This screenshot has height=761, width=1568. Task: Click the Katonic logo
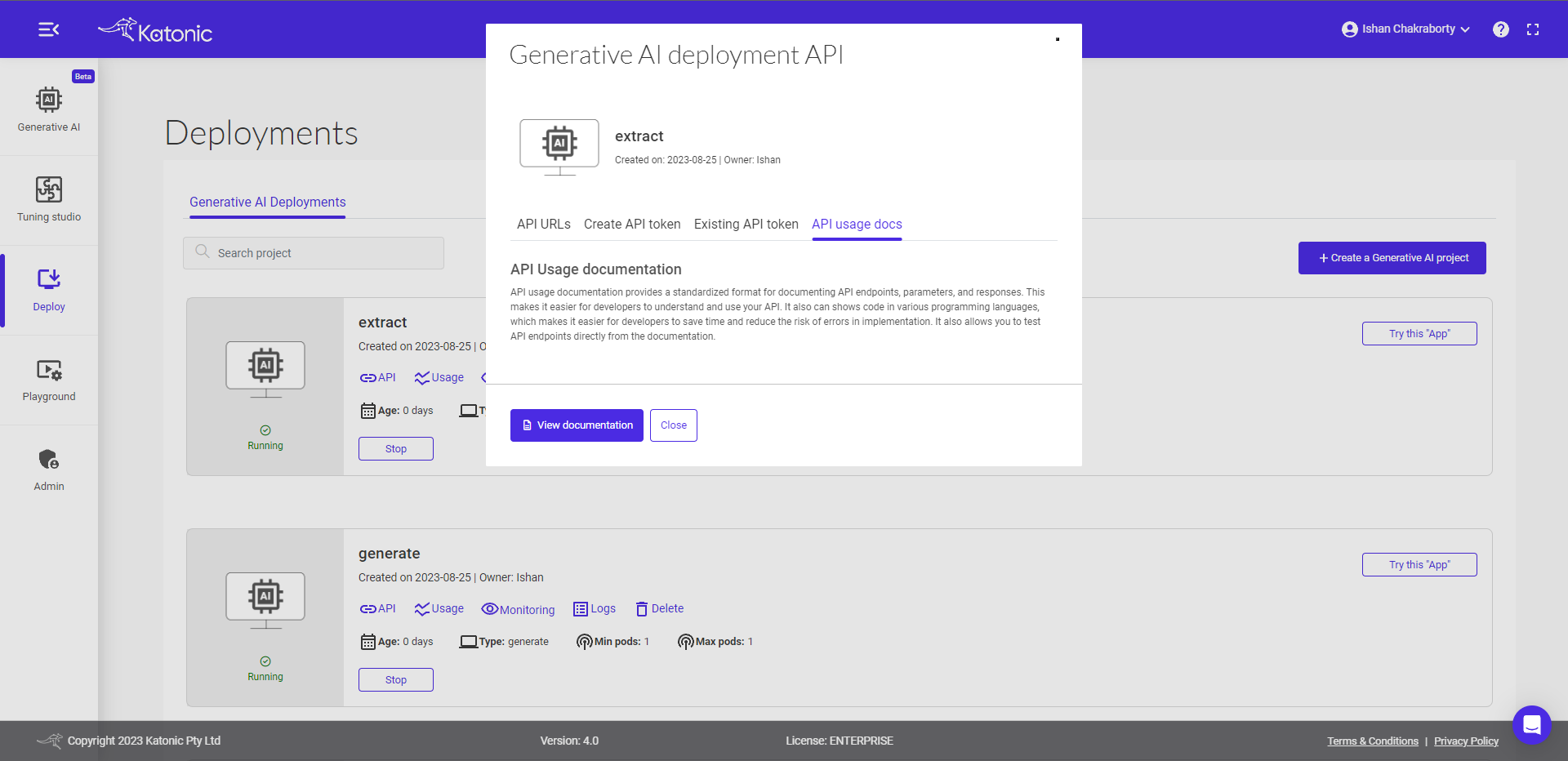155,30
